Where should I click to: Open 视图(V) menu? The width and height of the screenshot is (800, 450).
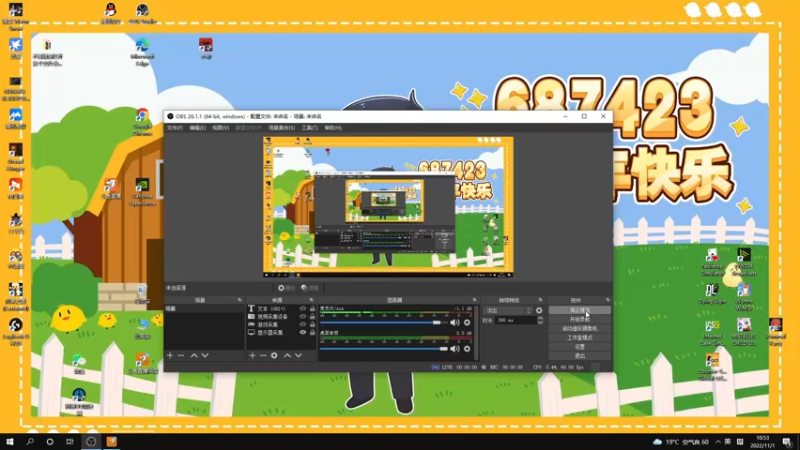pyautogui.click(x=220, y=128)
